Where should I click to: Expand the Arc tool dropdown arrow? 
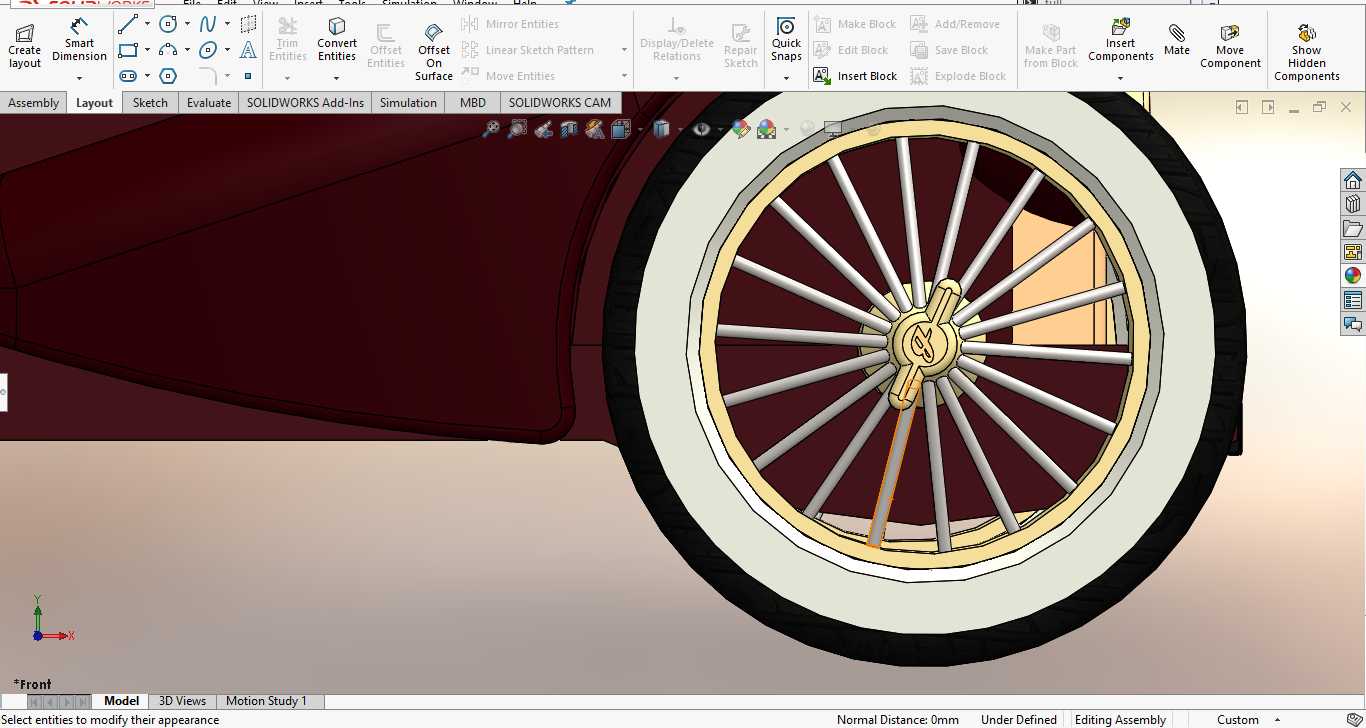(x=187, y=50)
